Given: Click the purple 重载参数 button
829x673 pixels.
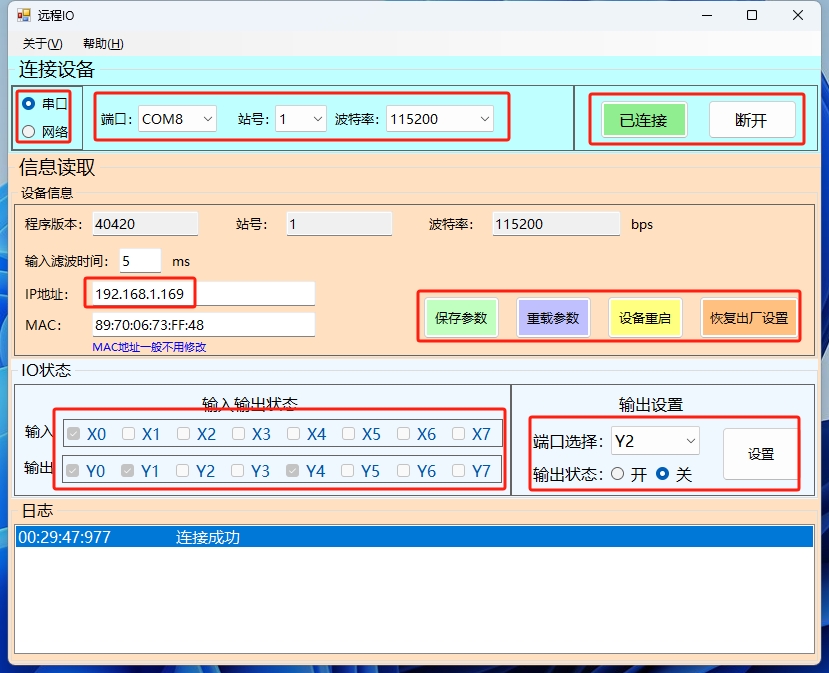Looking at the screenshot, I should [x=553, y=318].
